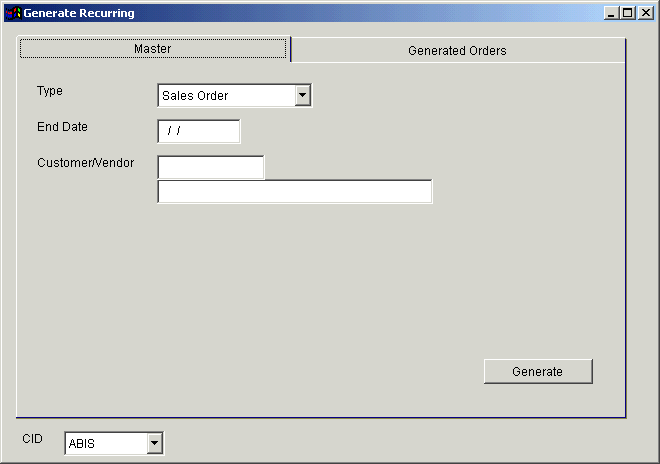This screenshot has height=464, width=660.
Task: Click the CID label
Action: (32, 439)
